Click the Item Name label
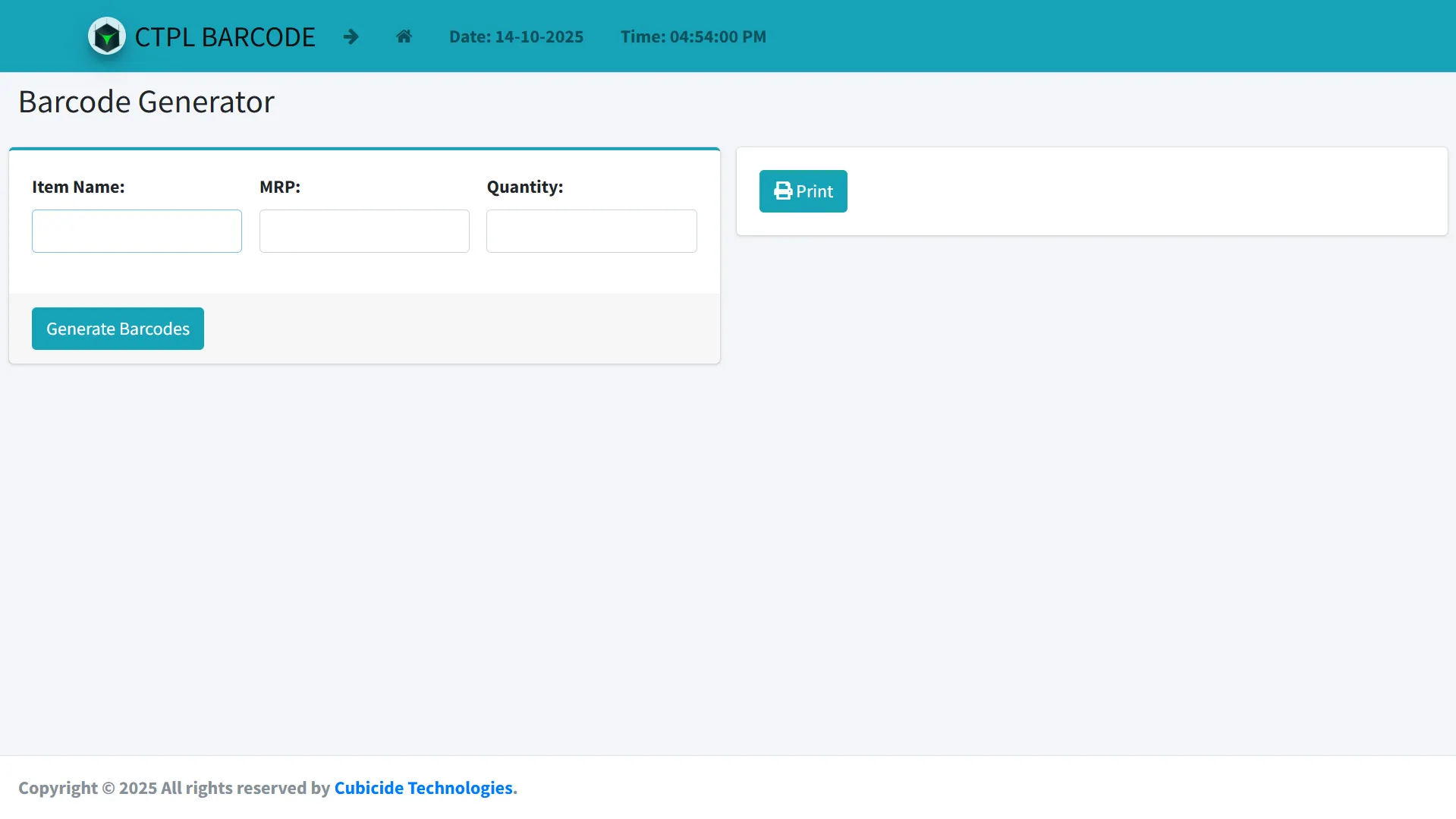Viewport: 1456px width, 819px height. coord(78,187)
